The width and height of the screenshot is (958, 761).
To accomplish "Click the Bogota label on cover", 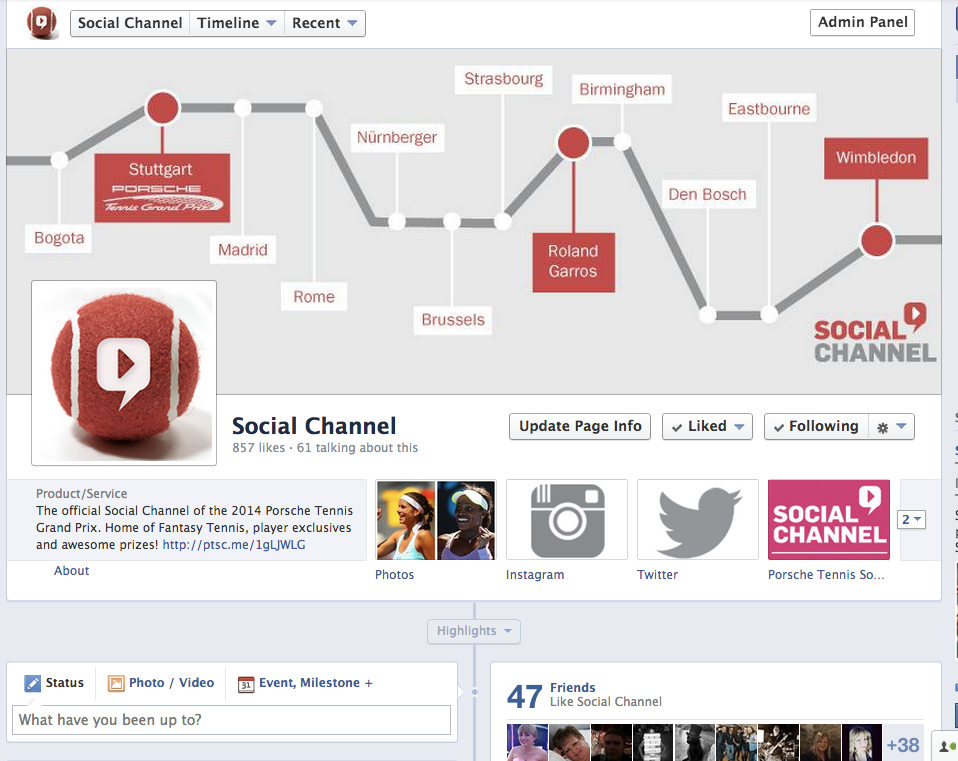I will [x=59, y=238].
